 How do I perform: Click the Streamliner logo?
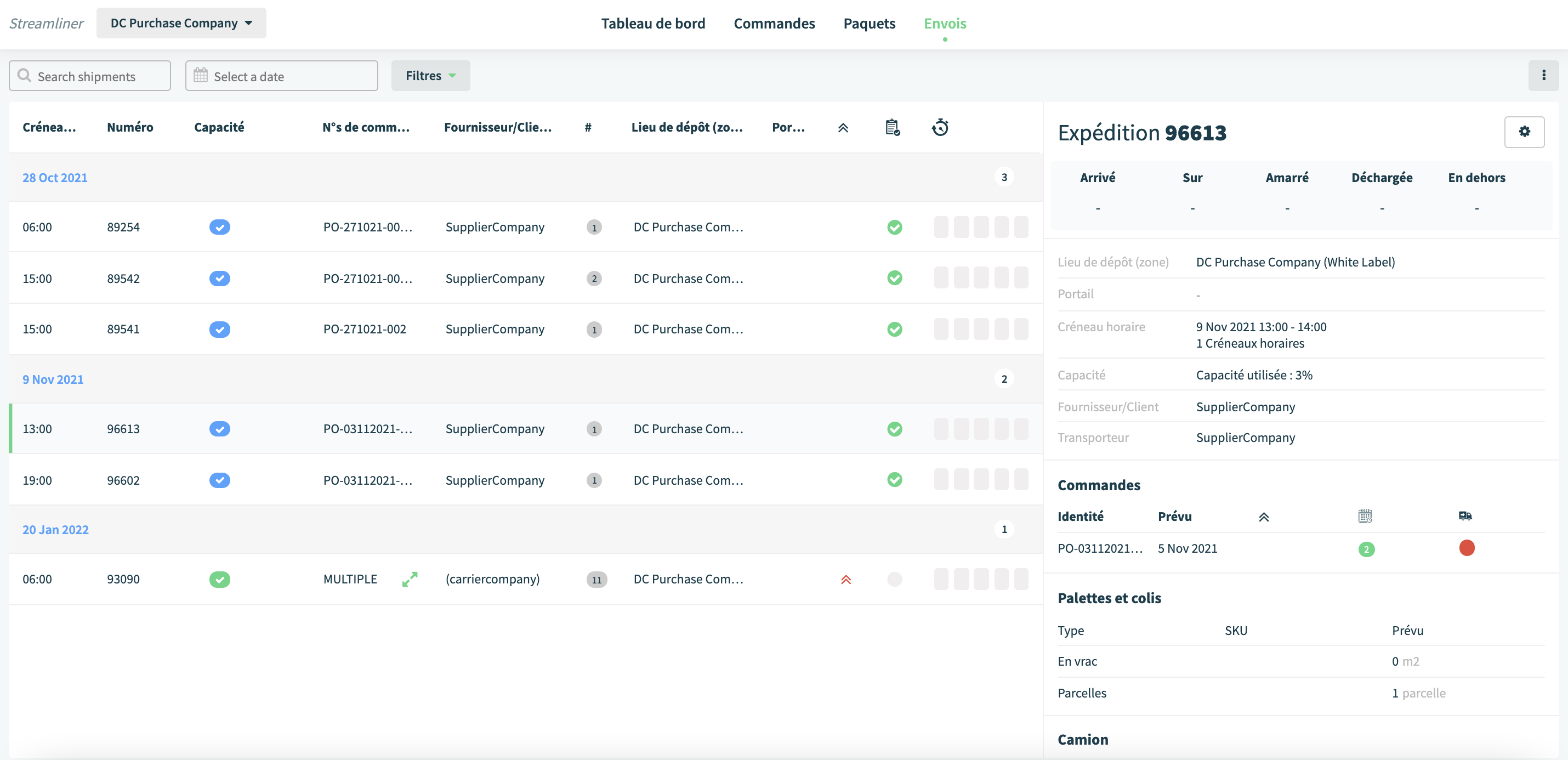tap(46, 23)
